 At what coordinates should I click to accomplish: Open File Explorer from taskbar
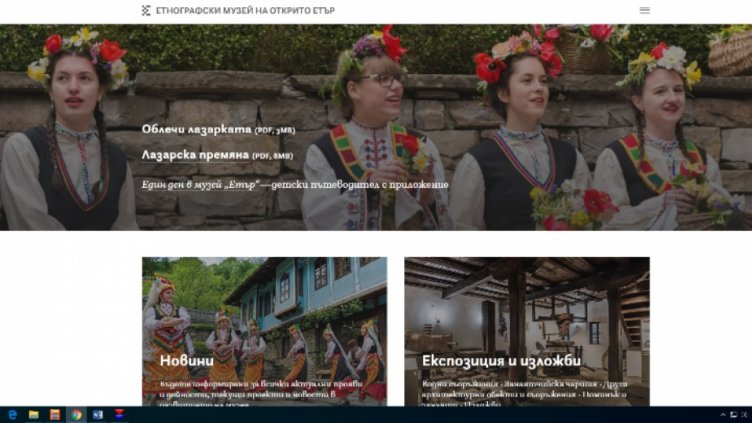34,415
